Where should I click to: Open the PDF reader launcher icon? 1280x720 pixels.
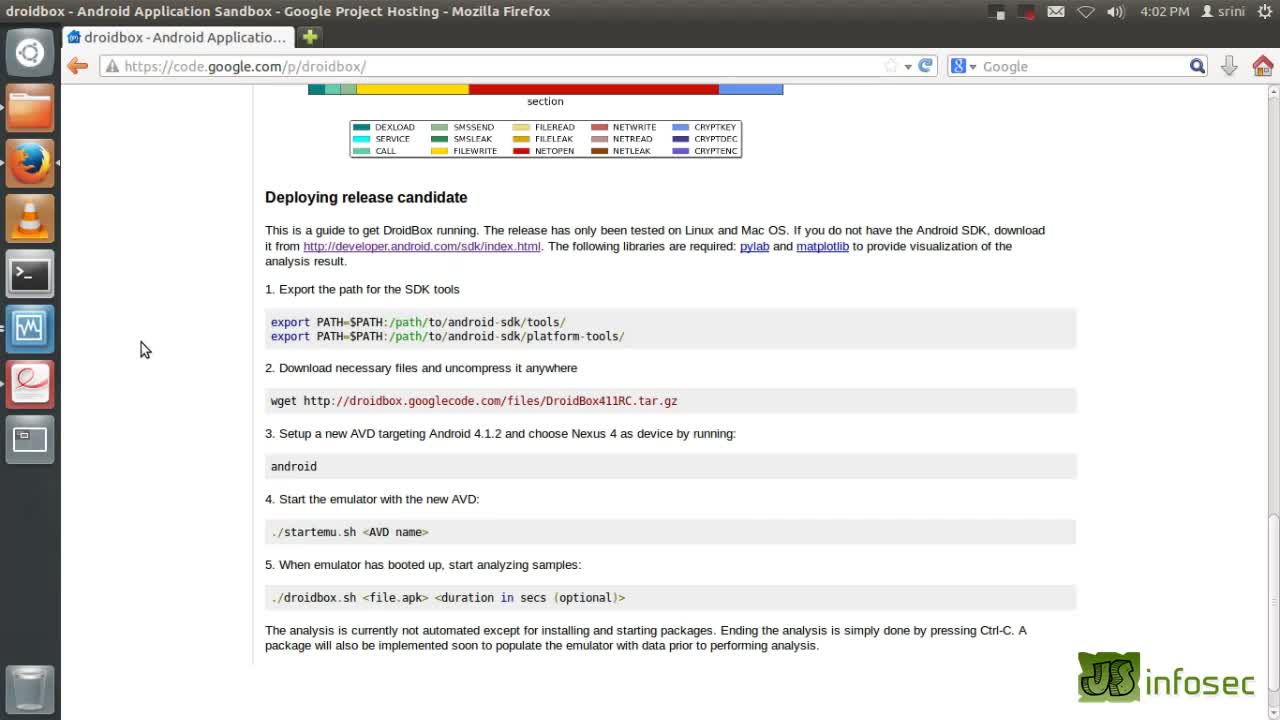point(30,383)
